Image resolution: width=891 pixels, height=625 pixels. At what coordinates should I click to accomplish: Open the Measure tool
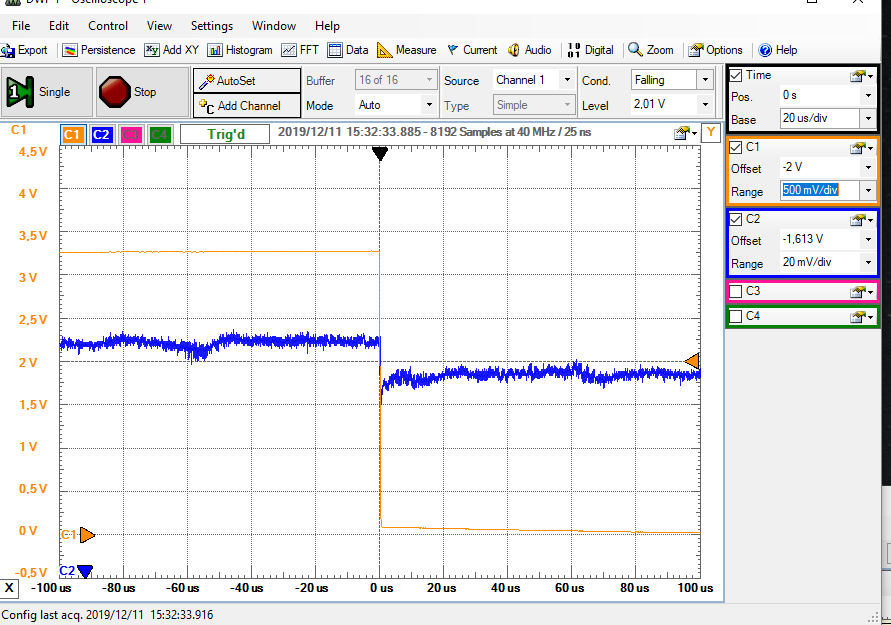(407, 50)
